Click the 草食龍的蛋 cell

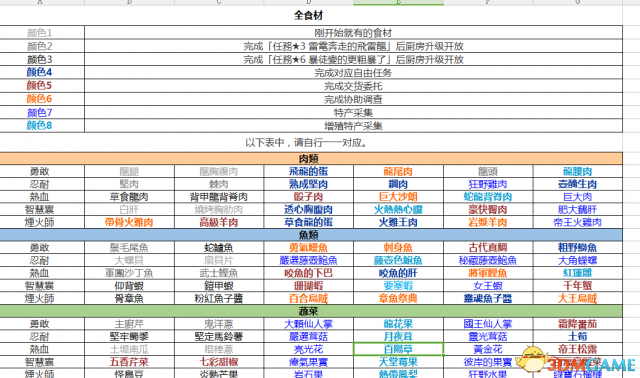(309, 222)
